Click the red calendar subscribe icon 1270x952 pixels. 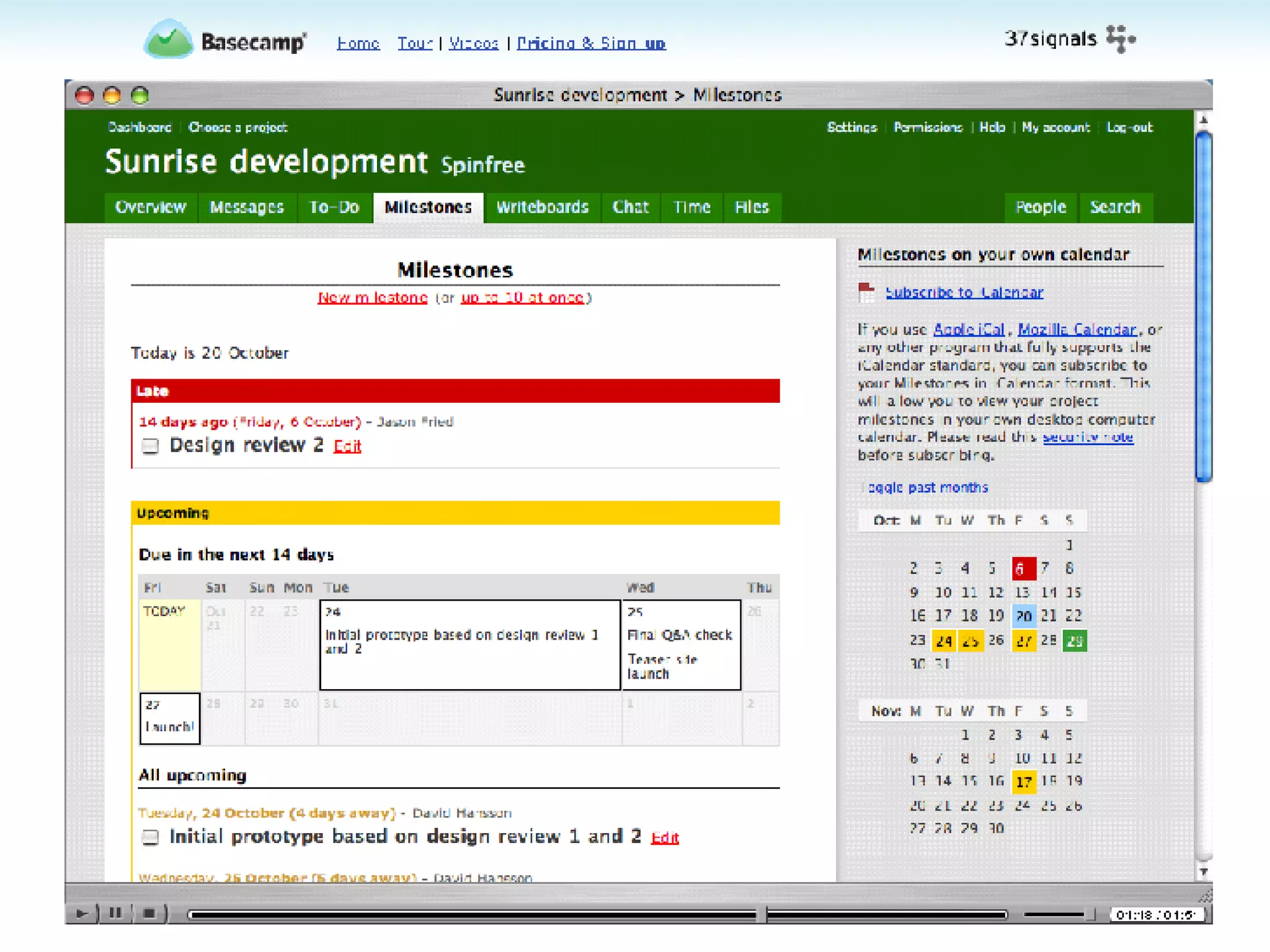pyautogui.click(x=866, y=291)
